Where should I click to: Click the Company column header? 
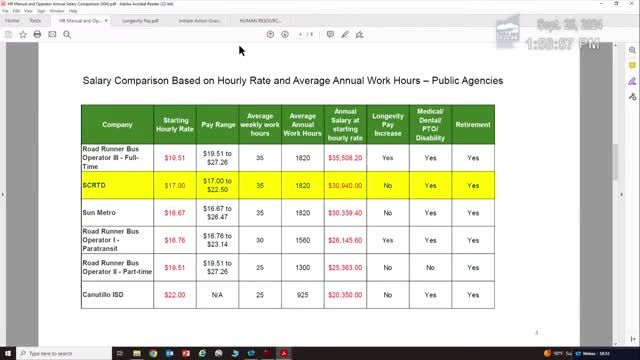coord(118,124)
